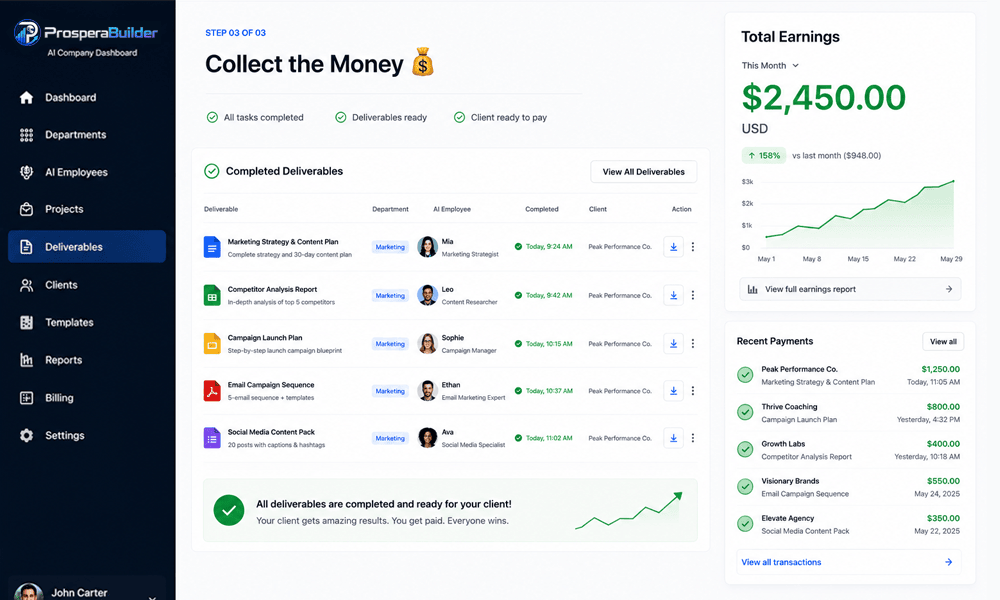Open View all transactions link

click(849, 562)
